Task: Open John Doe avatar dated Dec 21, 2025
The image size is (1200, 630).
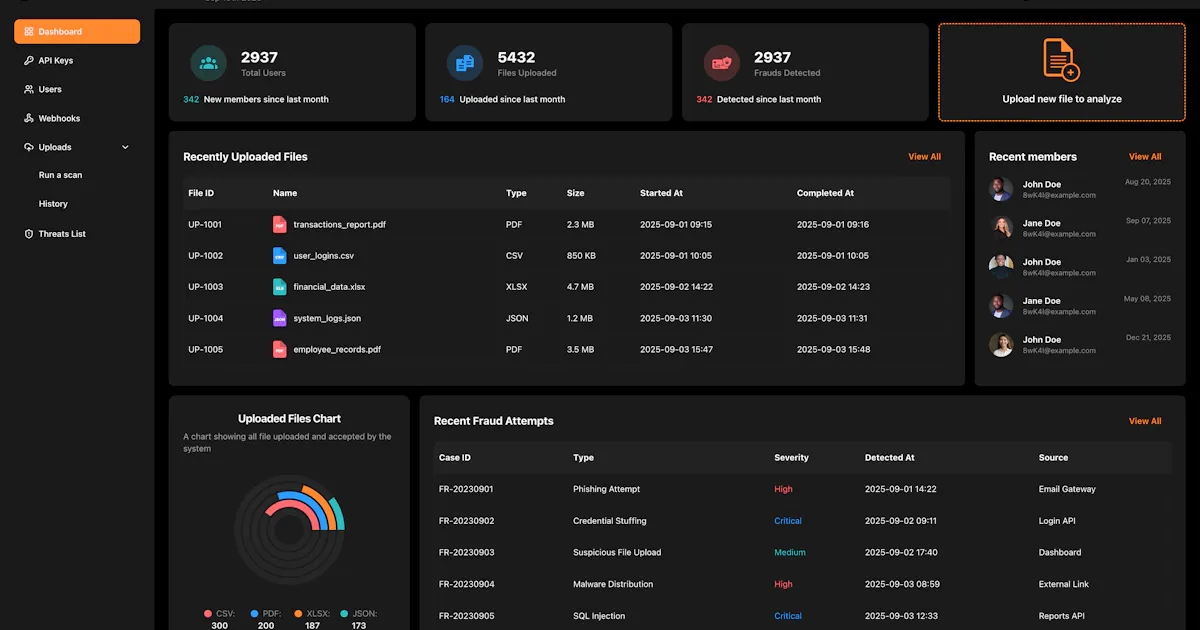Action: tap(1001, 345)
